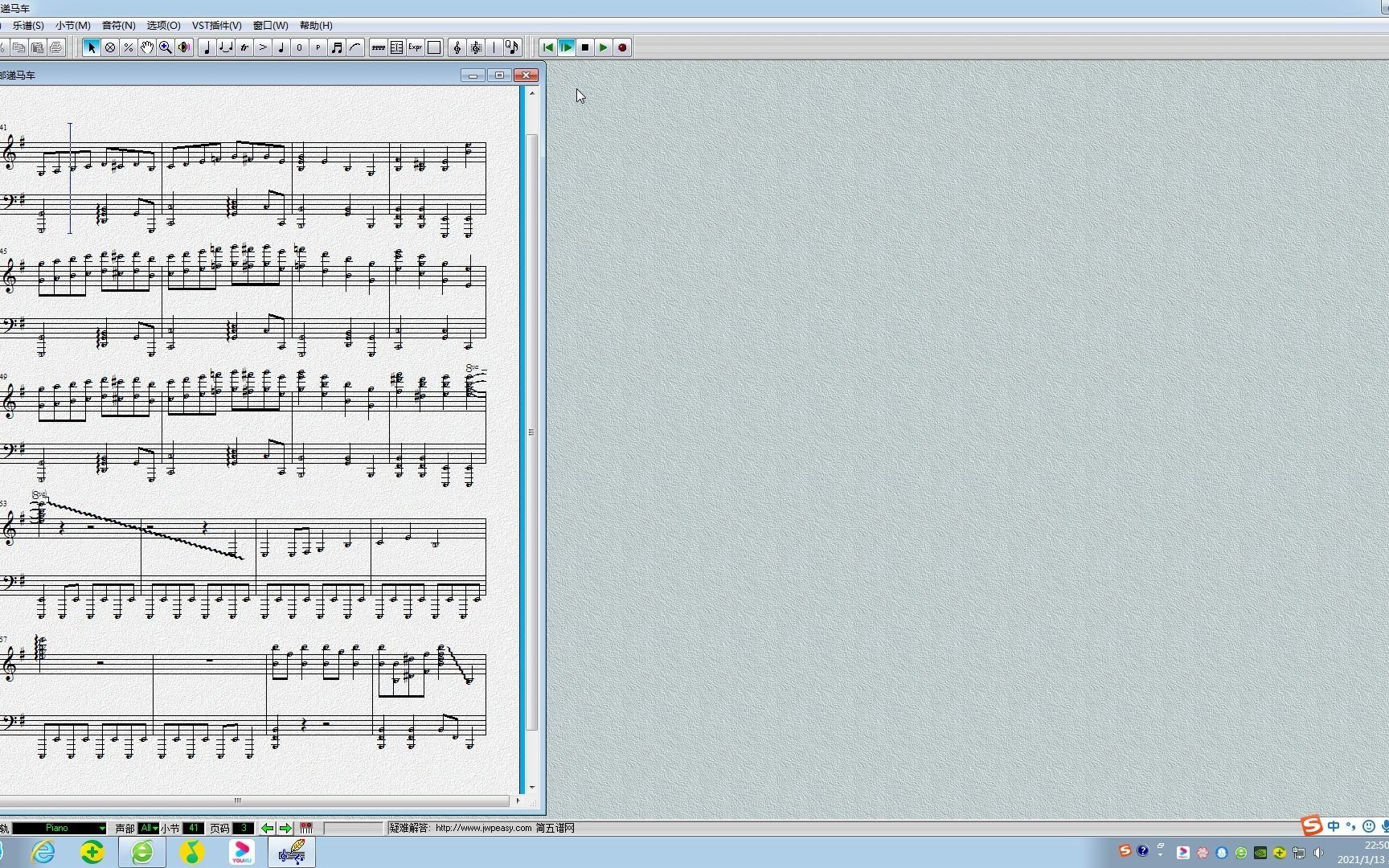The width and height of the screenshot is (1389, 868).
Task: Open the 声部 All voice dropdown
Action: click(x=148, y=828)
